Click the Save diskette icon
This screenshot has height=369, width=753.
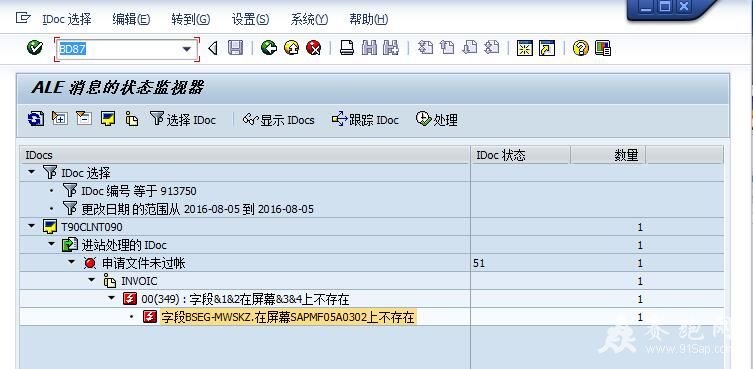(x=235, y=48)
